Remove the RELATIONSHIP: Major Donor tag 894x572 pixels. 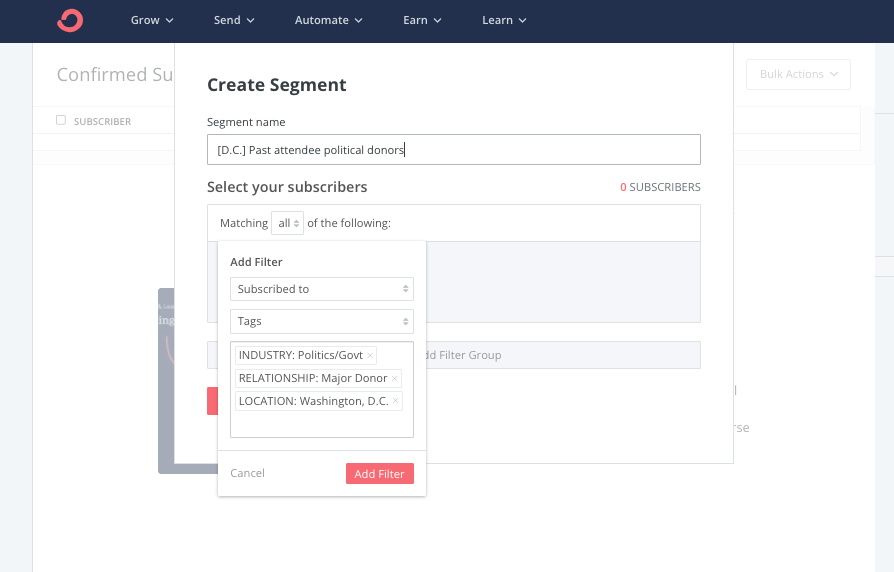click(395, 378)
